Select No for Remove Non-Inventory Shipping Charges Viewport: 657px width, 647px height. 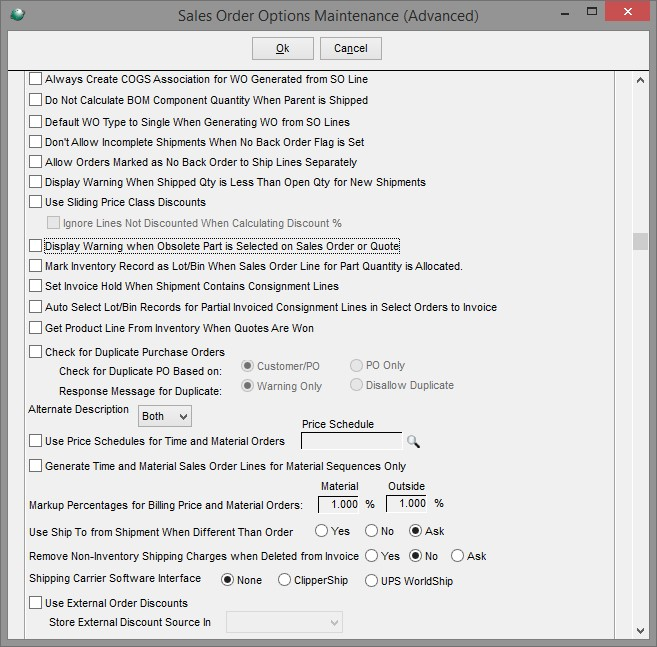click(x=415, y=556)
